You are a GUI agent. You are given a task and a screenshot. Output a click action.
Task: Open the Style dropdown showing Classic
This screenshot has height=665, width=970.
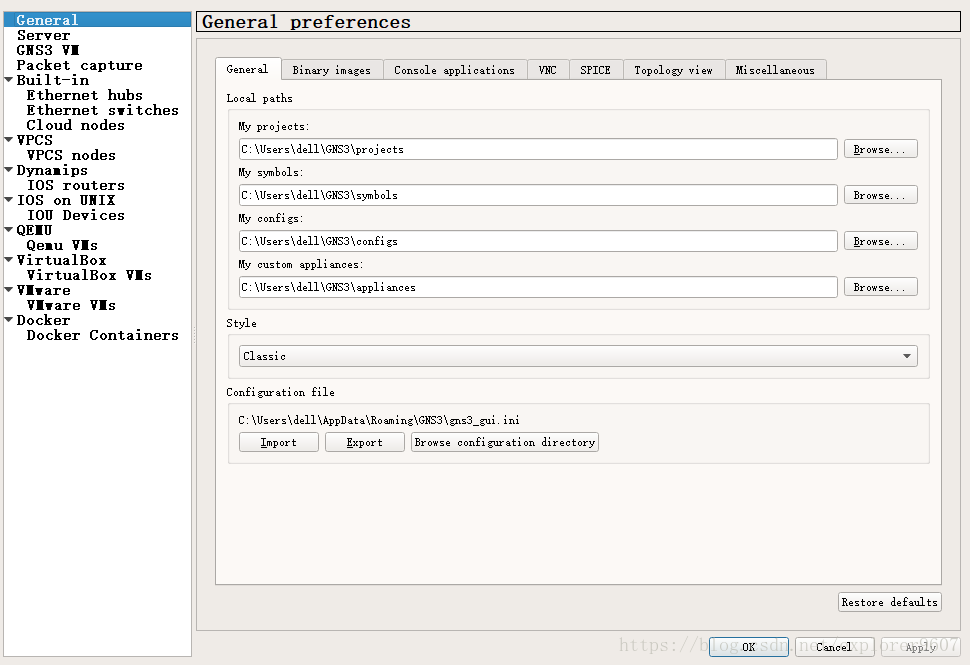(578, 356)
